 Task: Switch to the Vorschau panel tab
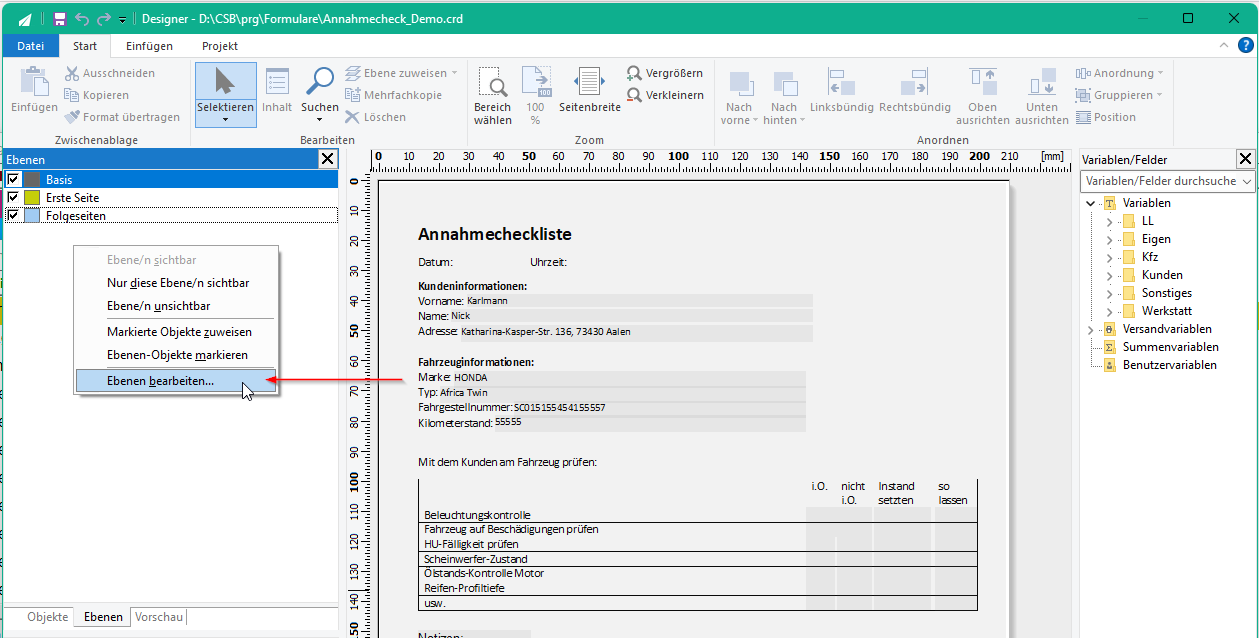(159, 617)
